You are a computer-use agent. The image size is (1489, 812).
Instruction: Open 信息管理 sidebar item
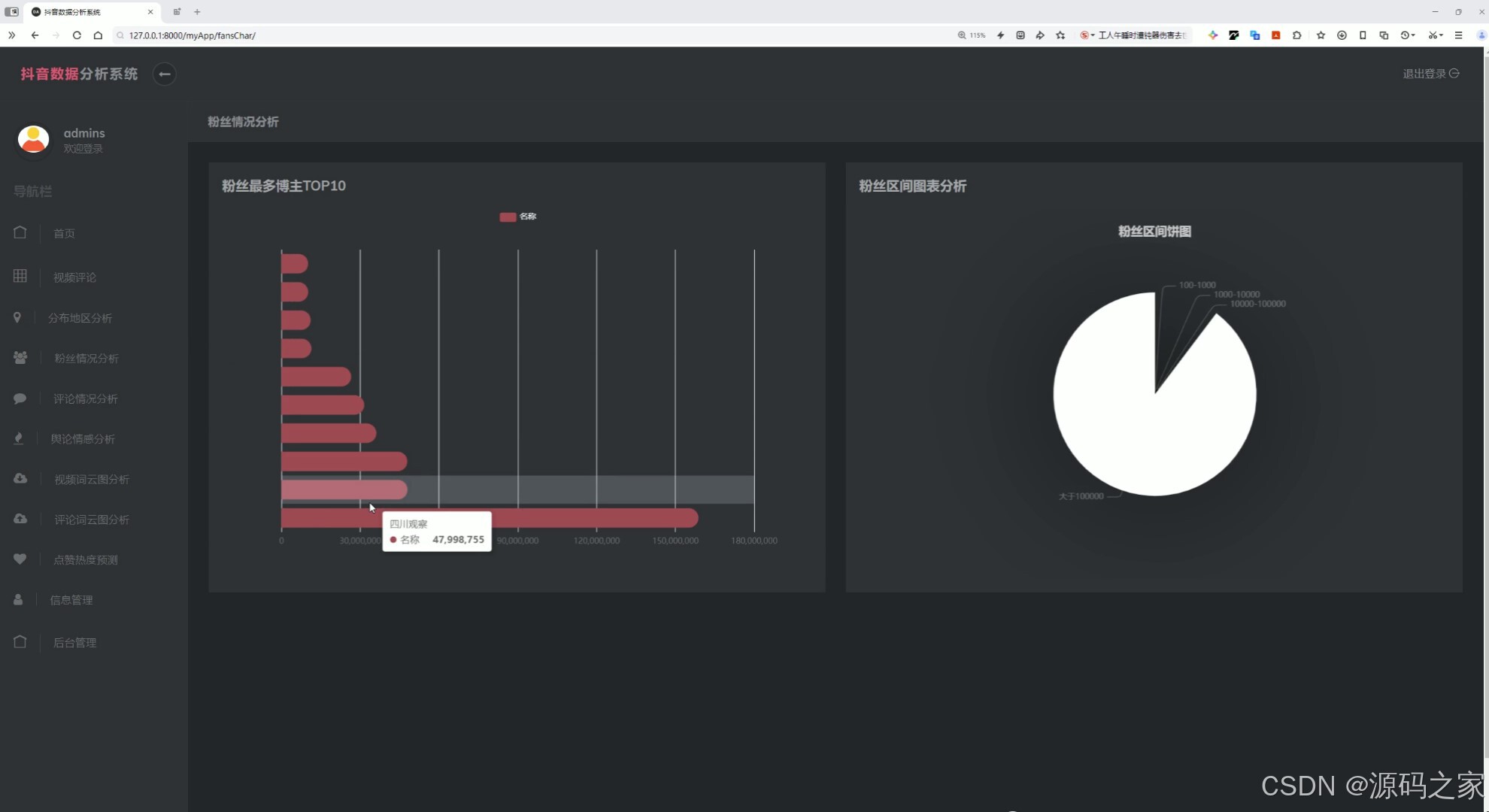pos(71,600)
